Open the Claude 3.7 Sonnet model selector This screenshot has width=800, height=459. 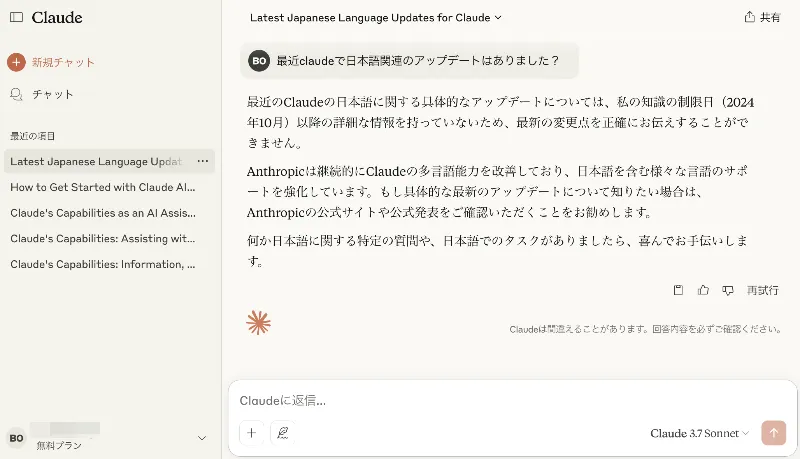[x=699, y=433]
